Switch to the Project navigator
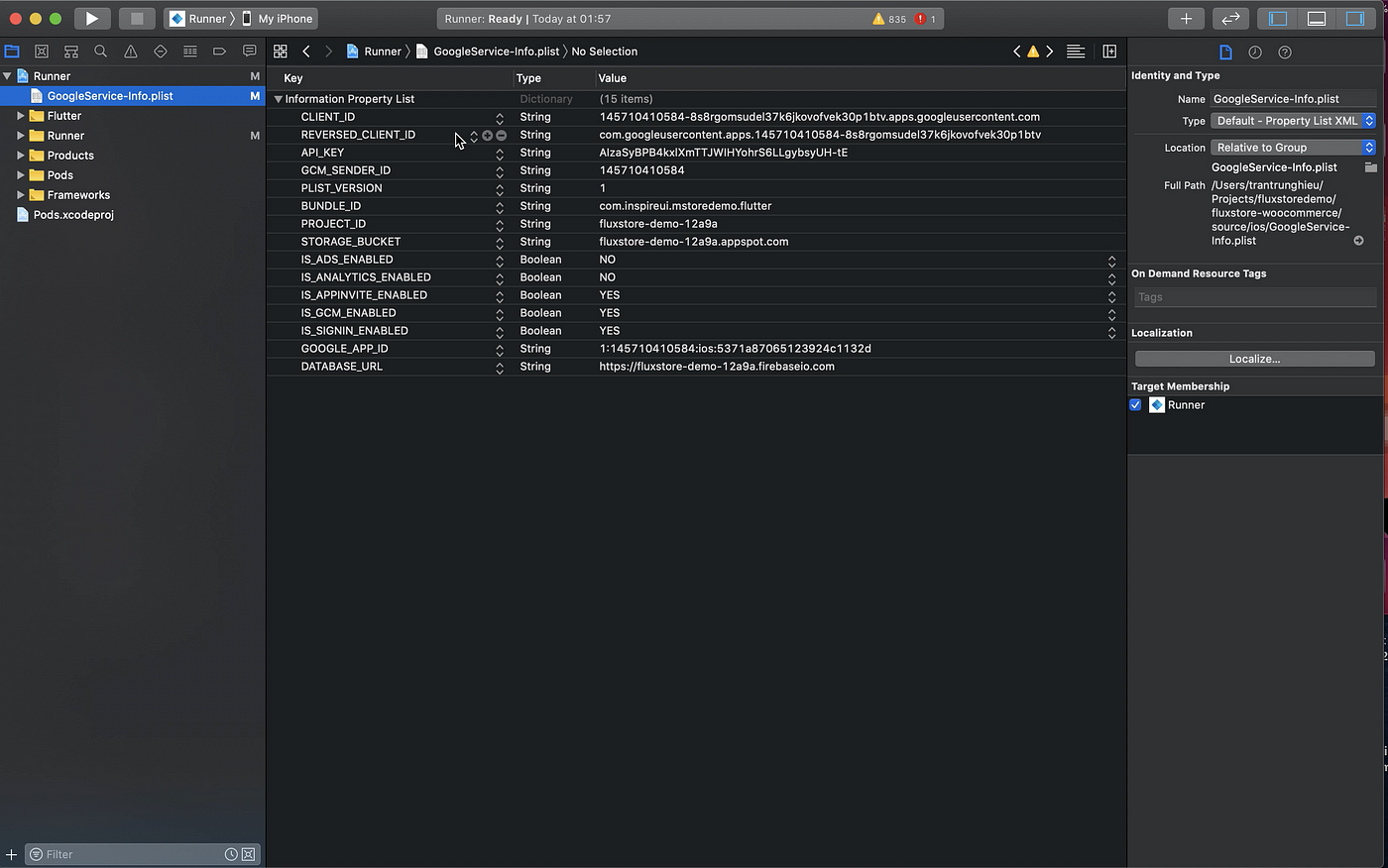The width and height of the screenshot is (1388, 868). [12, 51]
